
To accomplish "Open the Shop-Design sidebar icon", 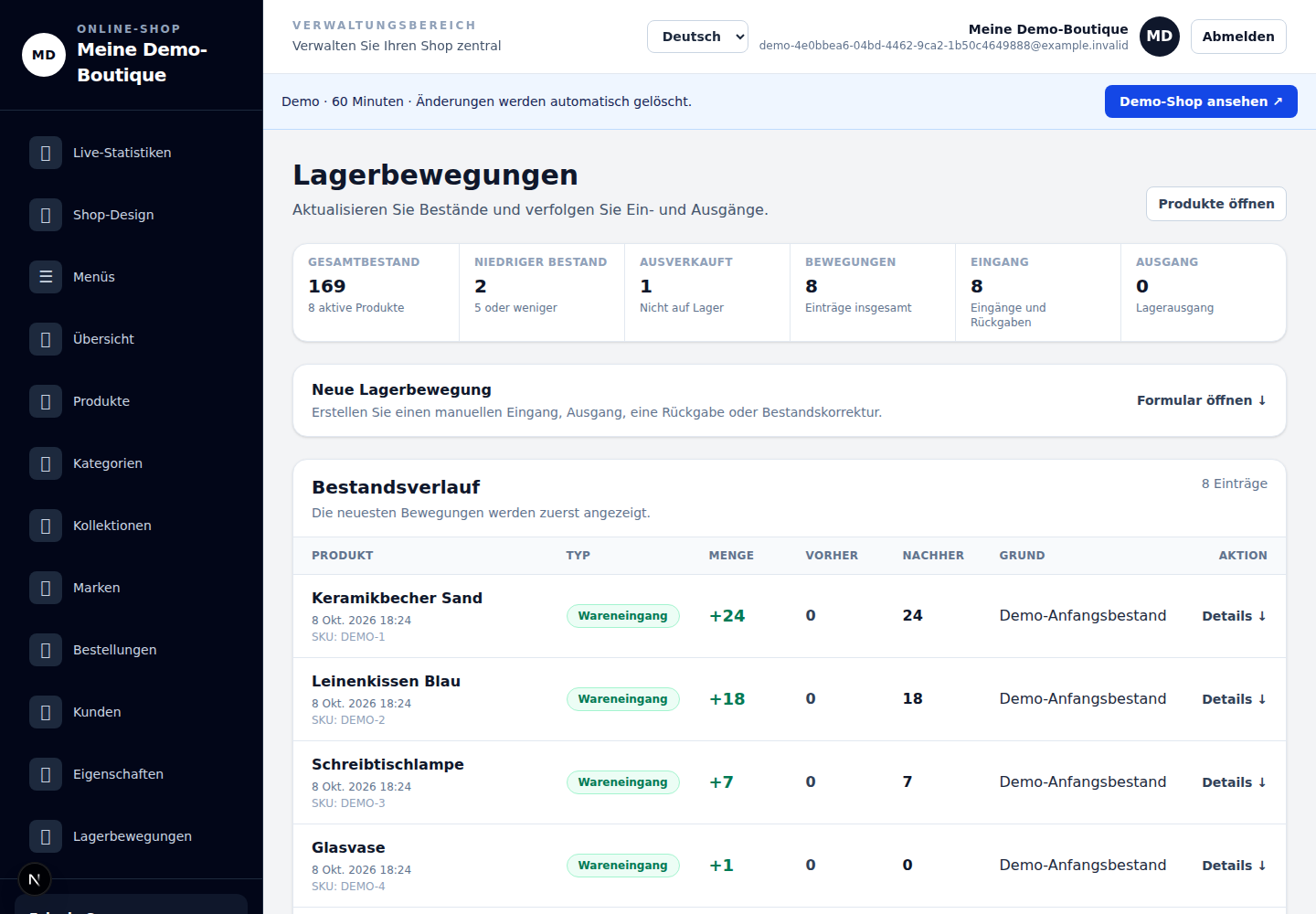I will click(x=46, y=215).
